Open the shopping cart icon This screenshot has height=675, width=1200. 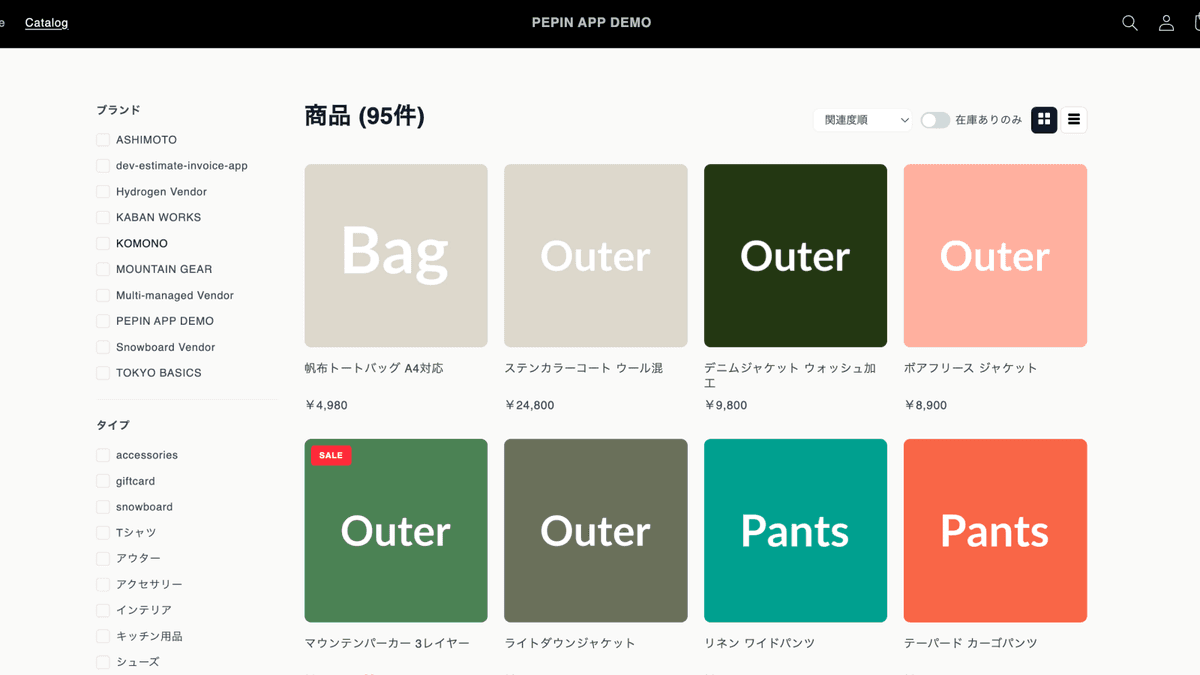(1197, 22)
